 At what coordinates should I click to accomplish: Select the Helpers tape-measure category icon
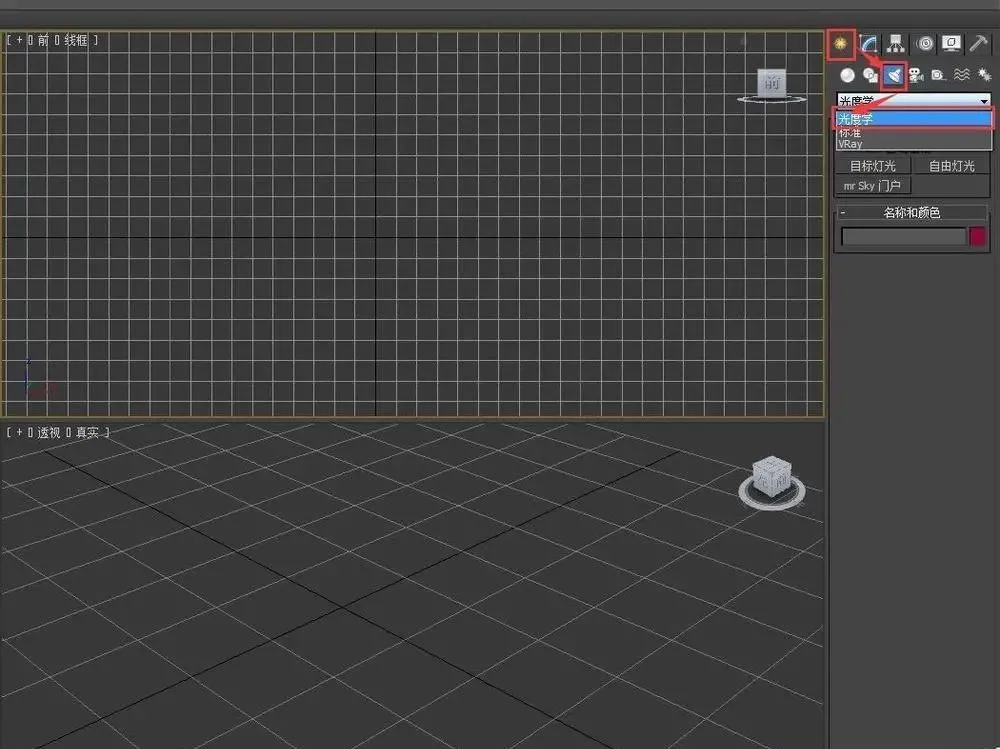pos(938,75)
